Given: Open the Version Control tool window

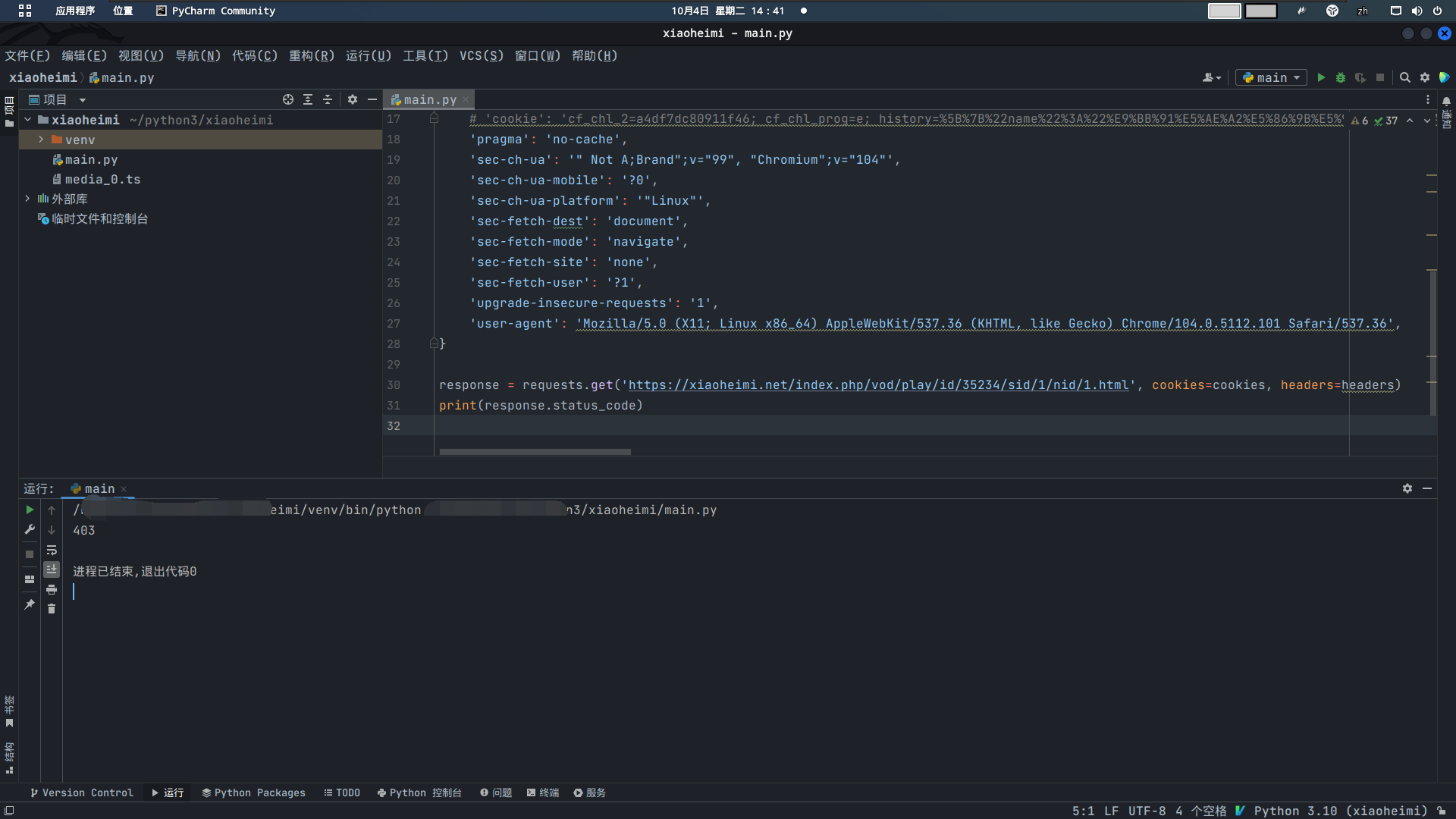Looking at the screenshot, I should [81, 792].
